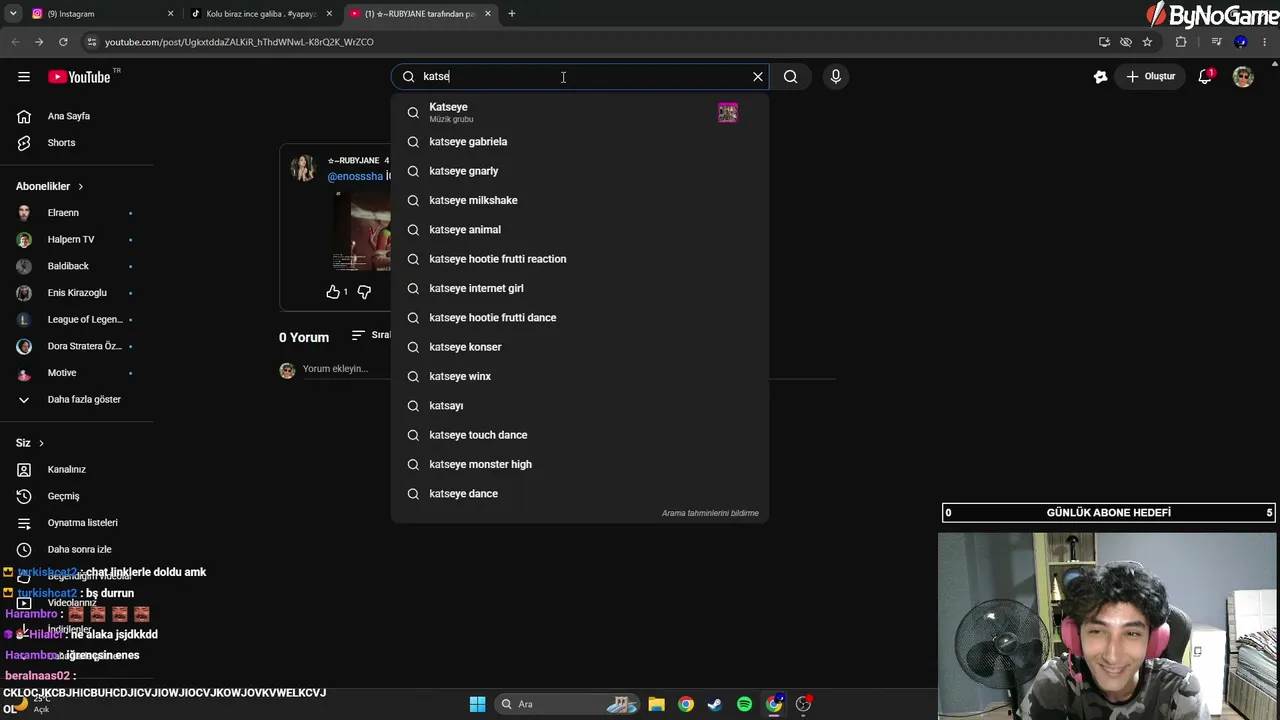Open the RUBYJANE author avatar
The height and width of the screenshot is (720, 1280).
(x=303, y=168)
